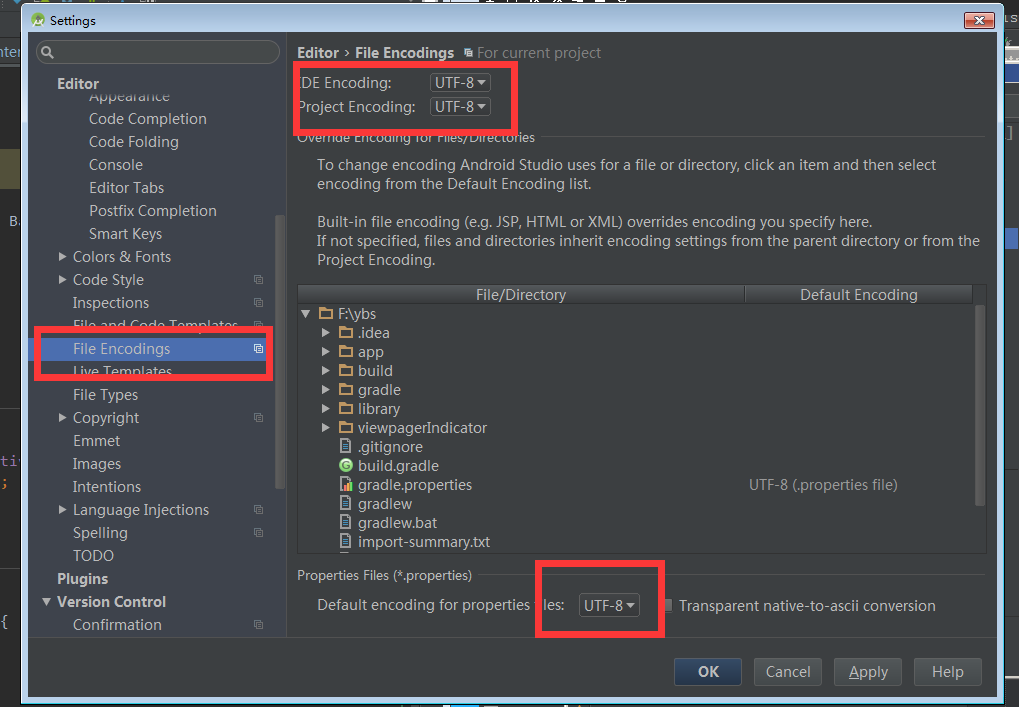Open the TODO settings page
The image size is (1019, 707).
coord(93,556)
